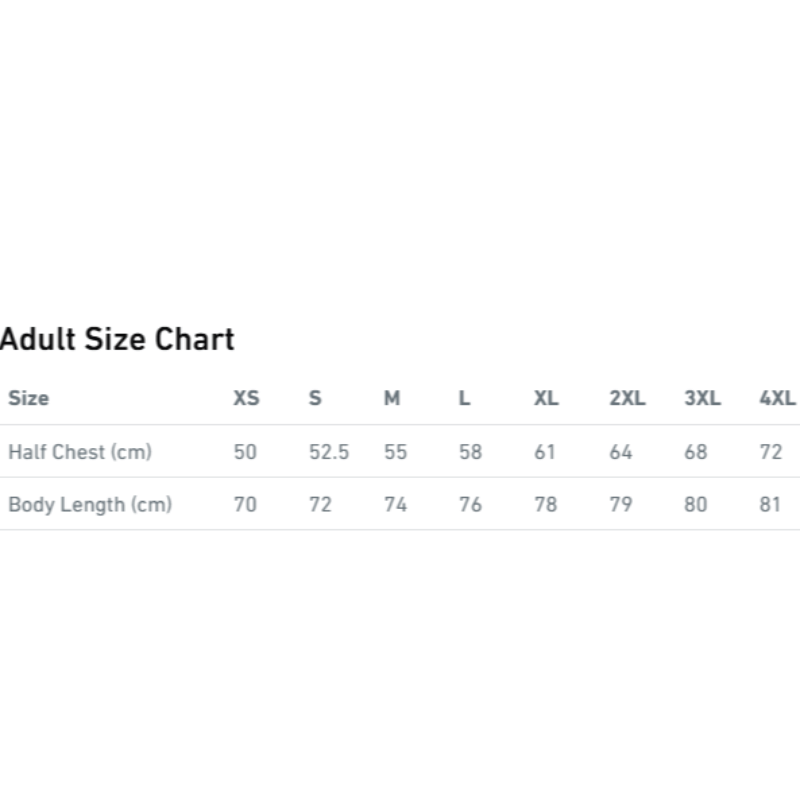Click the 2XL size column header
The width and height of the screenshot is (800, 800).
(x=627, y=398)
